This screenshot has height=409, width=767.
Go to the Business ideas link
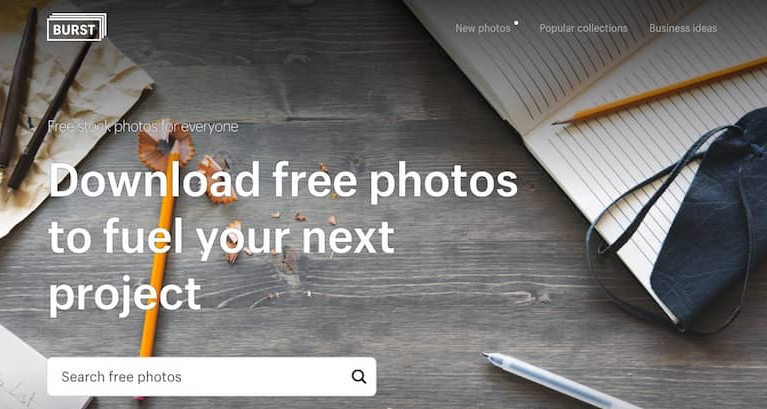(x=683, y=28)
